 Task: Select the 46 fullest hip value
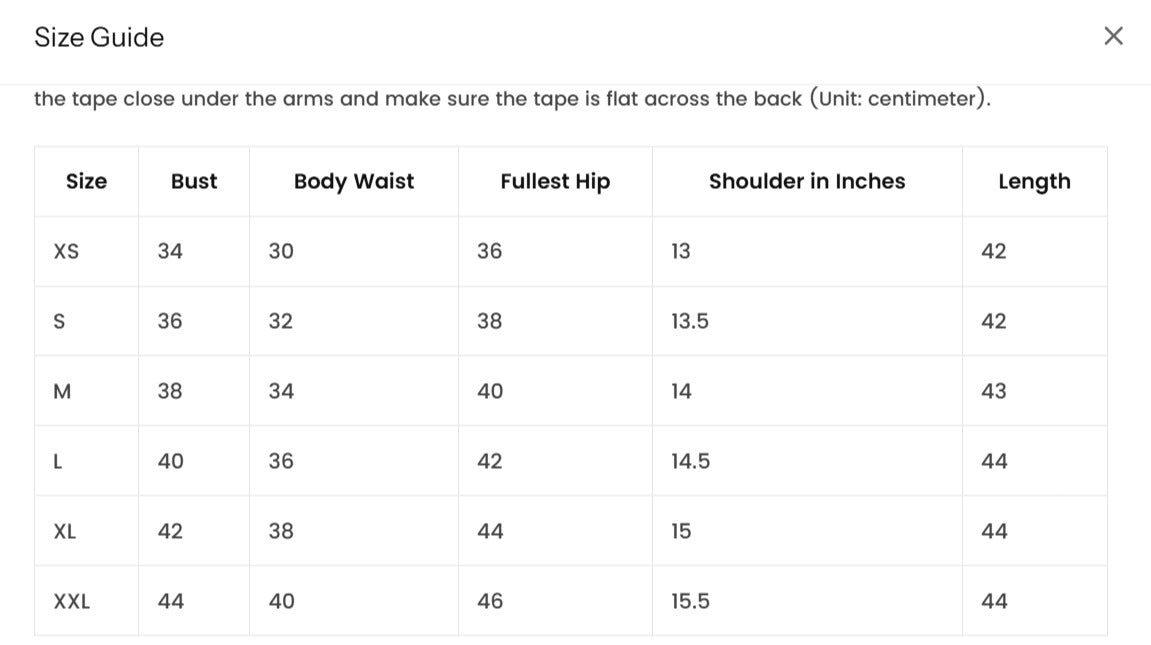(x=490, y=602)
